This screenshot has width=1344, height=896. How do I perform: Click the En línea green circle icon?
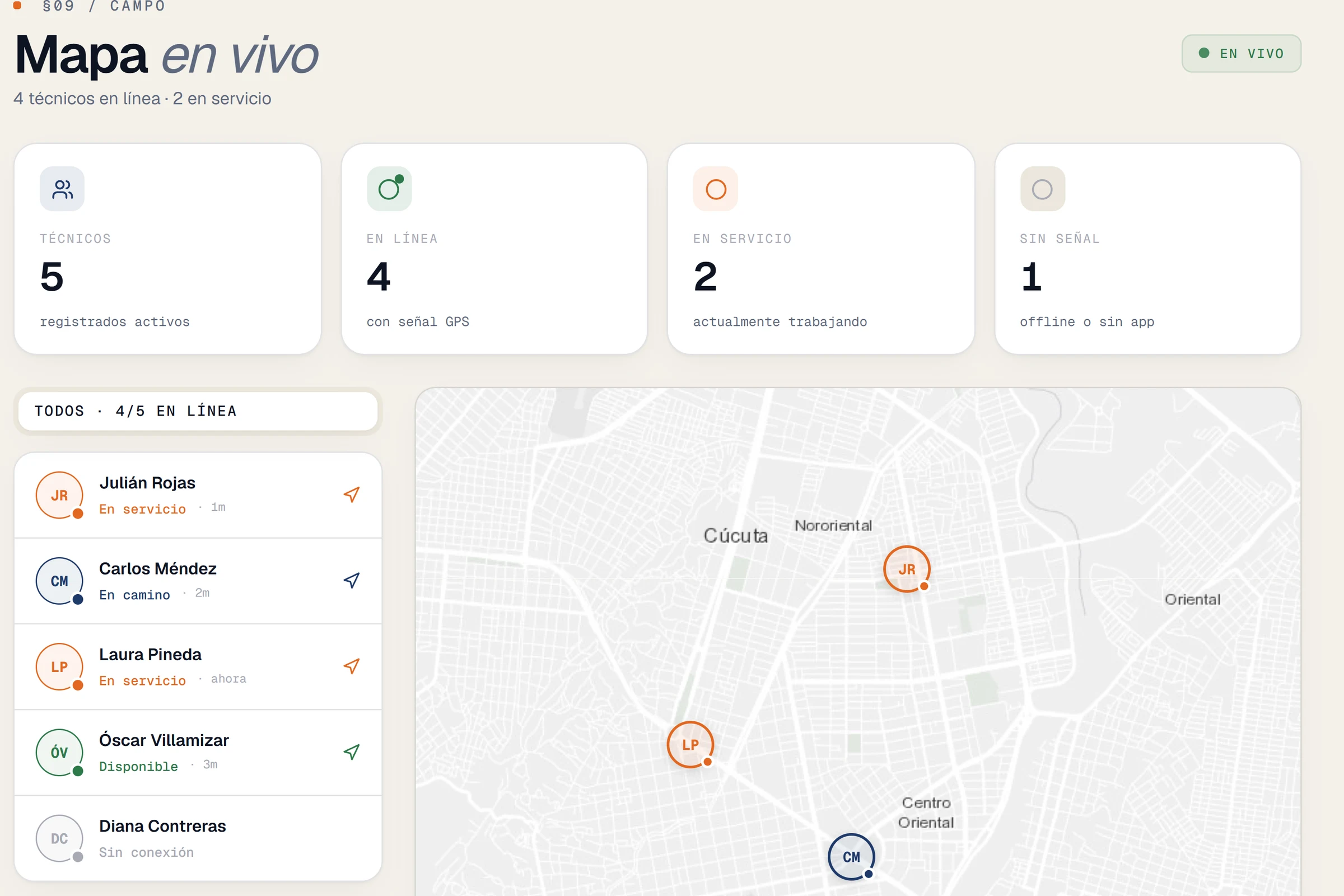[389, 189]
